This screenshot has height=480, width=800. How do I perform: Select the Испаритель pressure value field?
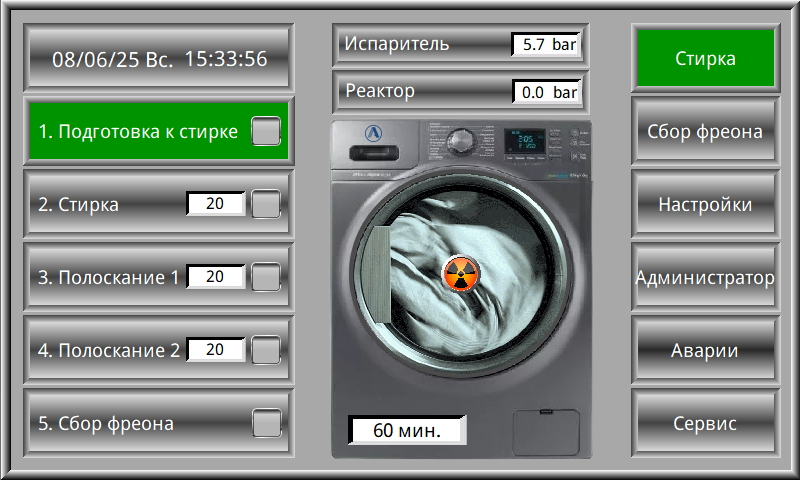point(545,44)
